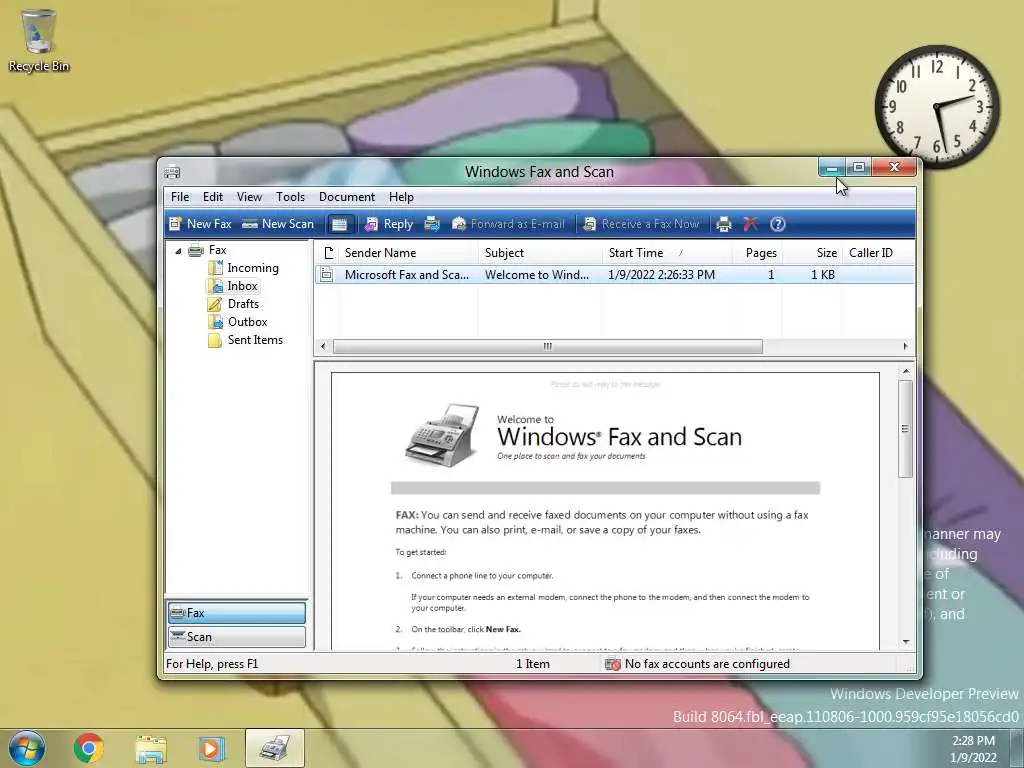Sort by Pages column header
Screen dimensions: 1024x768
pos(757,253)
